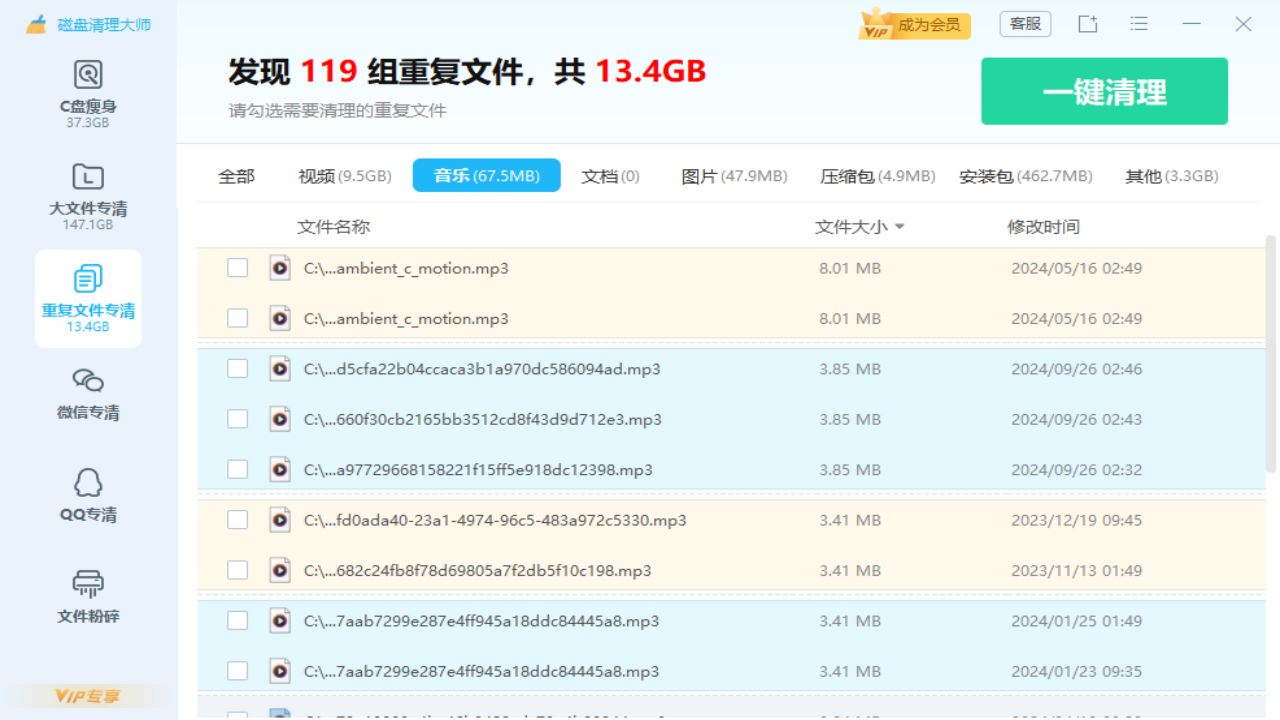The image size is (1280, 720).
Task: Open the hamburger menu icon top right
Action: (x=1139, y=23)
